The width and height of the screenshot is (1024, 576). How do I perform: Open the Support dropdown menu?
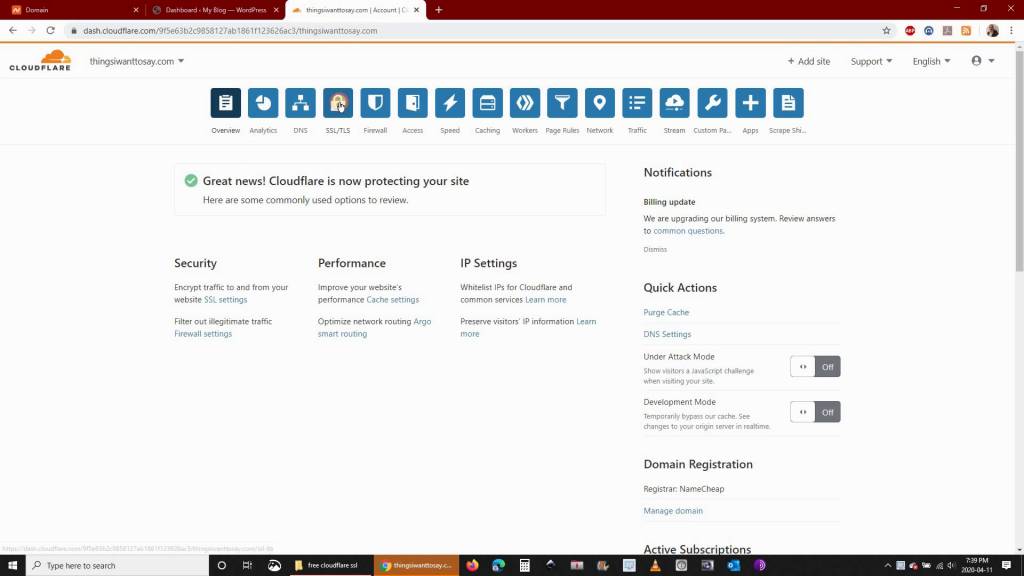point(871,61)
